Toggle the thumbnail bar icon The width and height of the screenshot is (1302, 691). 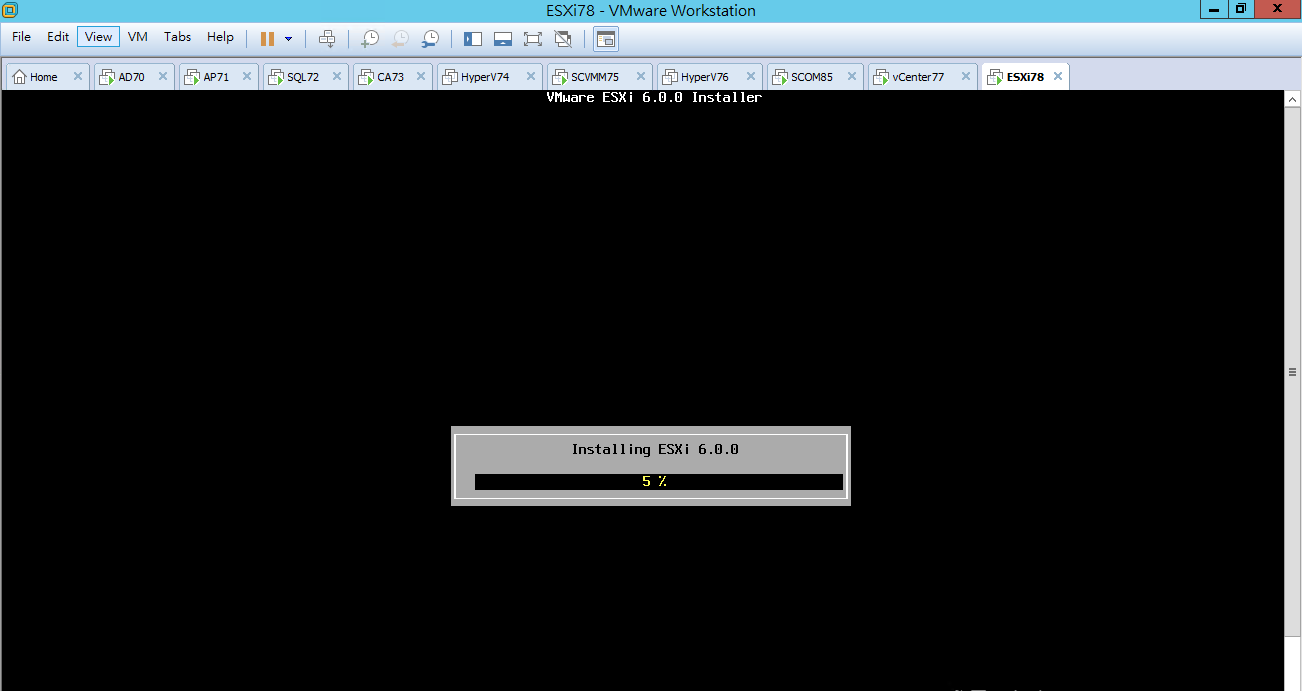coord(503,39)
